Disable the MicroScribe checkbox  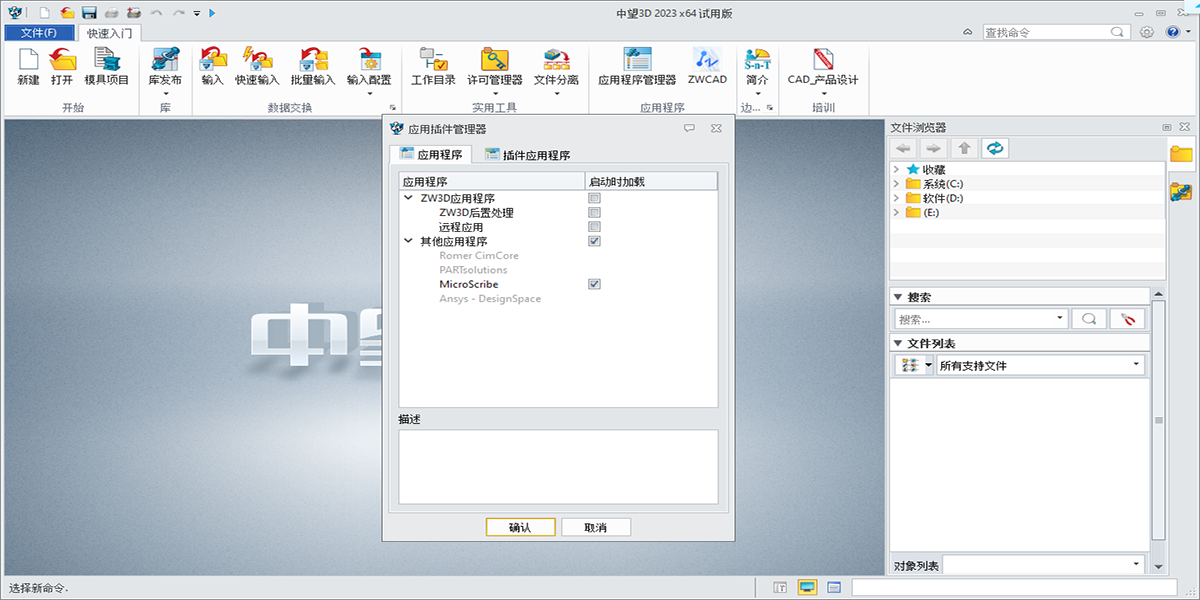coord(594,283)
